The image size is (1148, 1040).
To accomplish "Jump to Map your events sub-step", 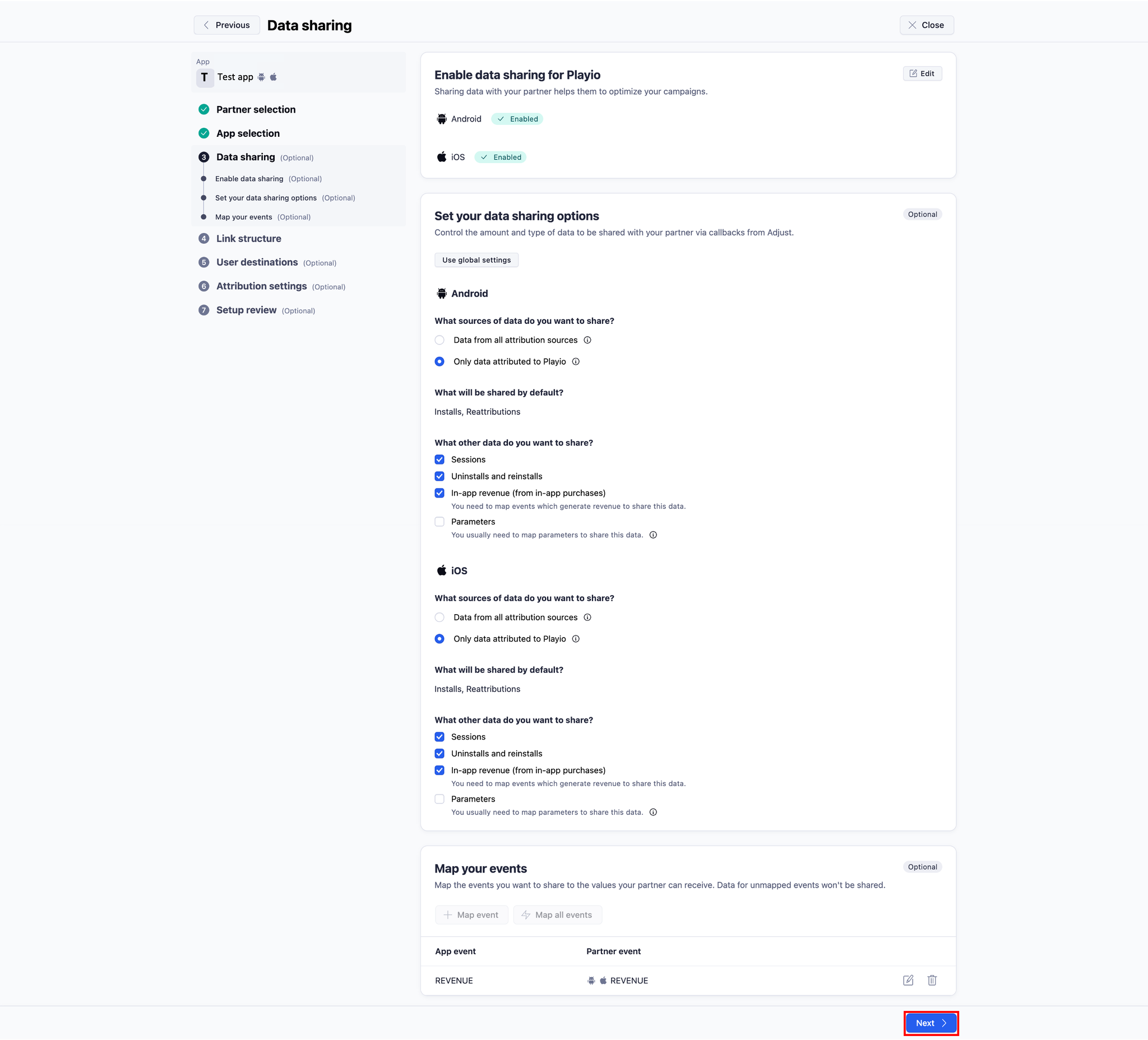I will [x=244, y=217].
